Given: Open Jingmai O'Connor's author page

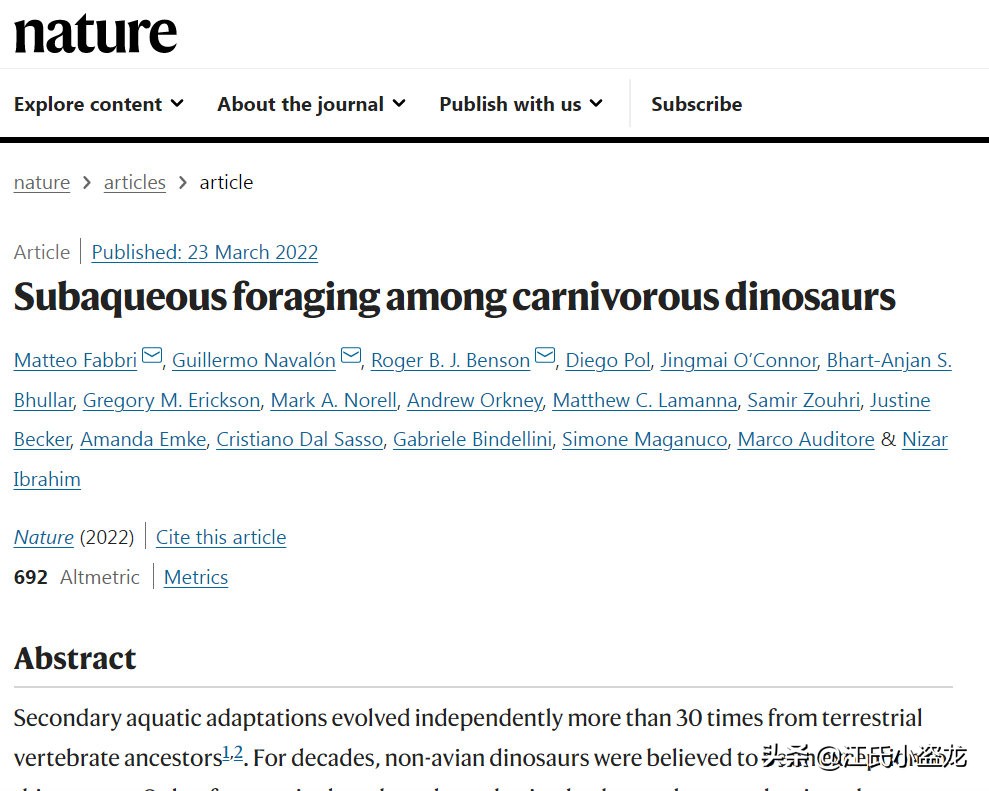Looking at the screenshot, I should pyautogui.click(x=739, y=360).
